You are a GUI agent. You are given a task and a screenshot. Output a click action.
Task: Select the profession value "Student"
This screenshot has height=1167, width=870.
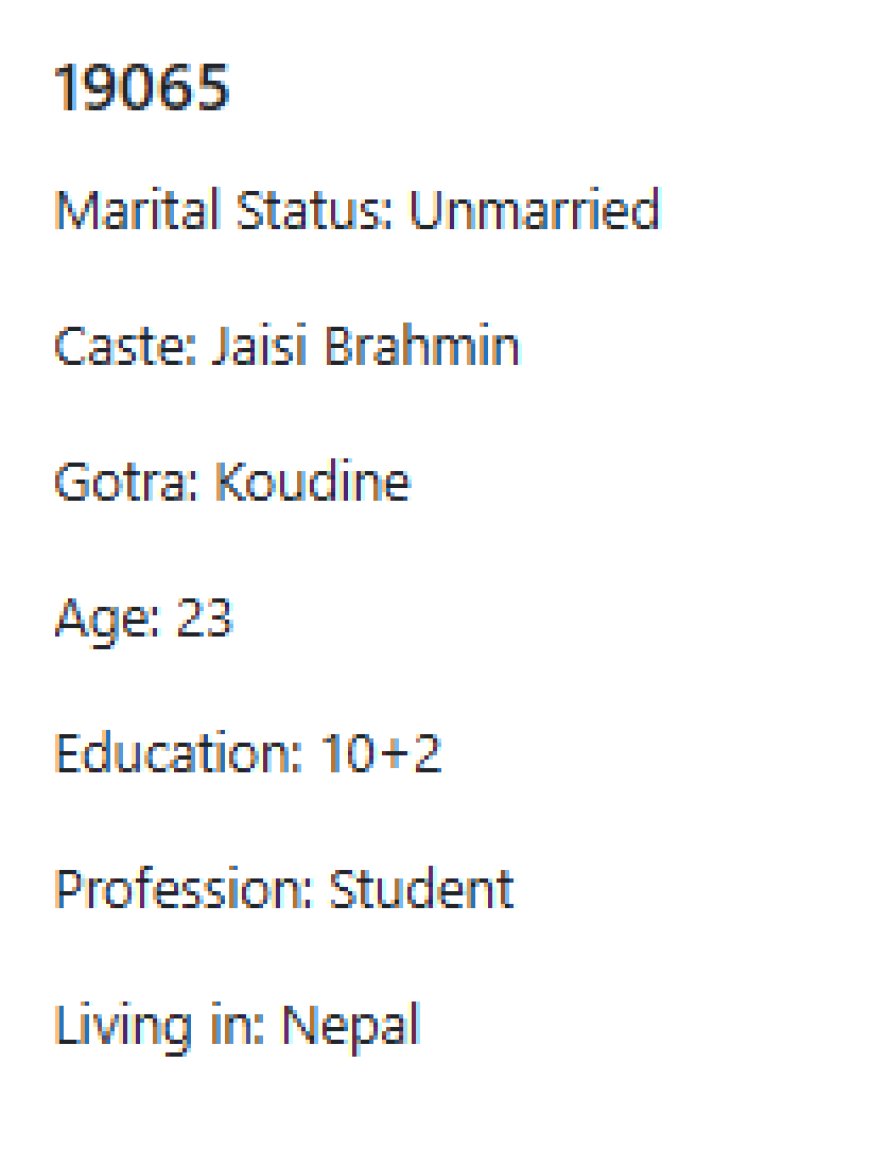click(x=421, y=890)
